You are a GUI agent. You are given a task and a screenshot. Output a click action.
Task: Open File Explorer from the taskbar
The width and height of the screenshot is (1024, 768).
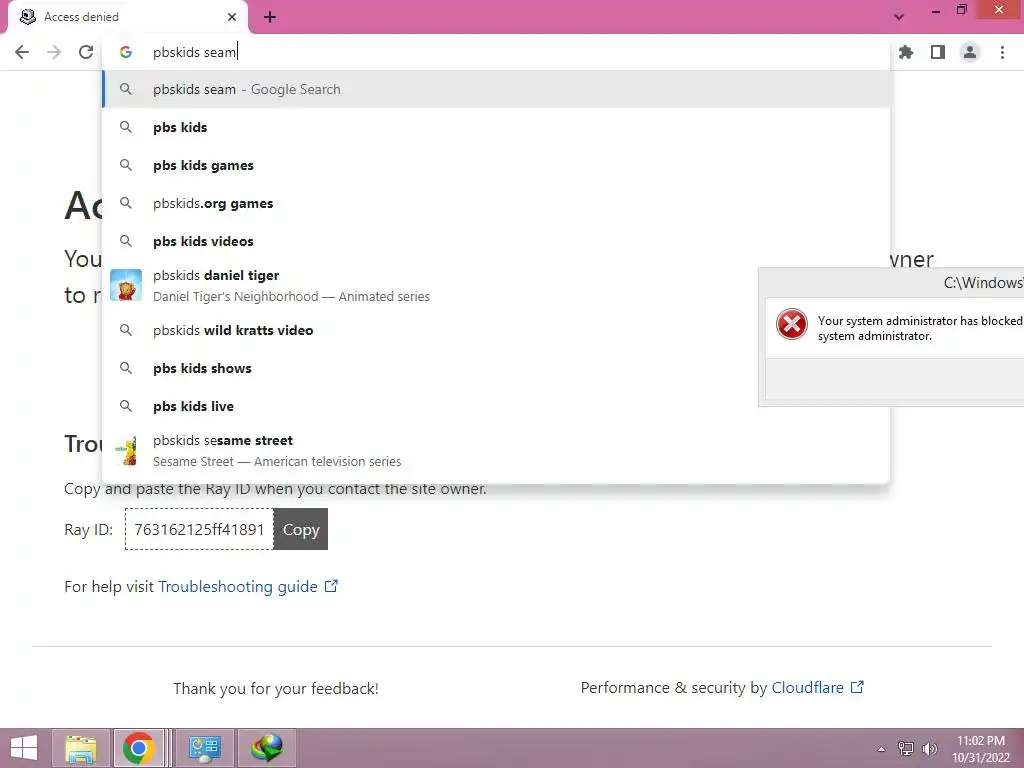click(x=81, y=748)
